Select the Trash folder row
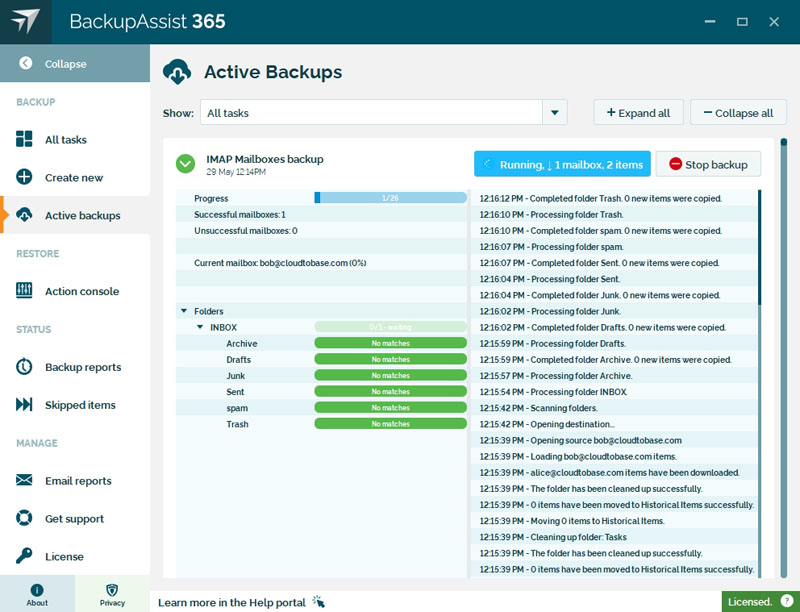Image resolution: width=800 pixels, height=612 pixels. [x=321, y=424]
